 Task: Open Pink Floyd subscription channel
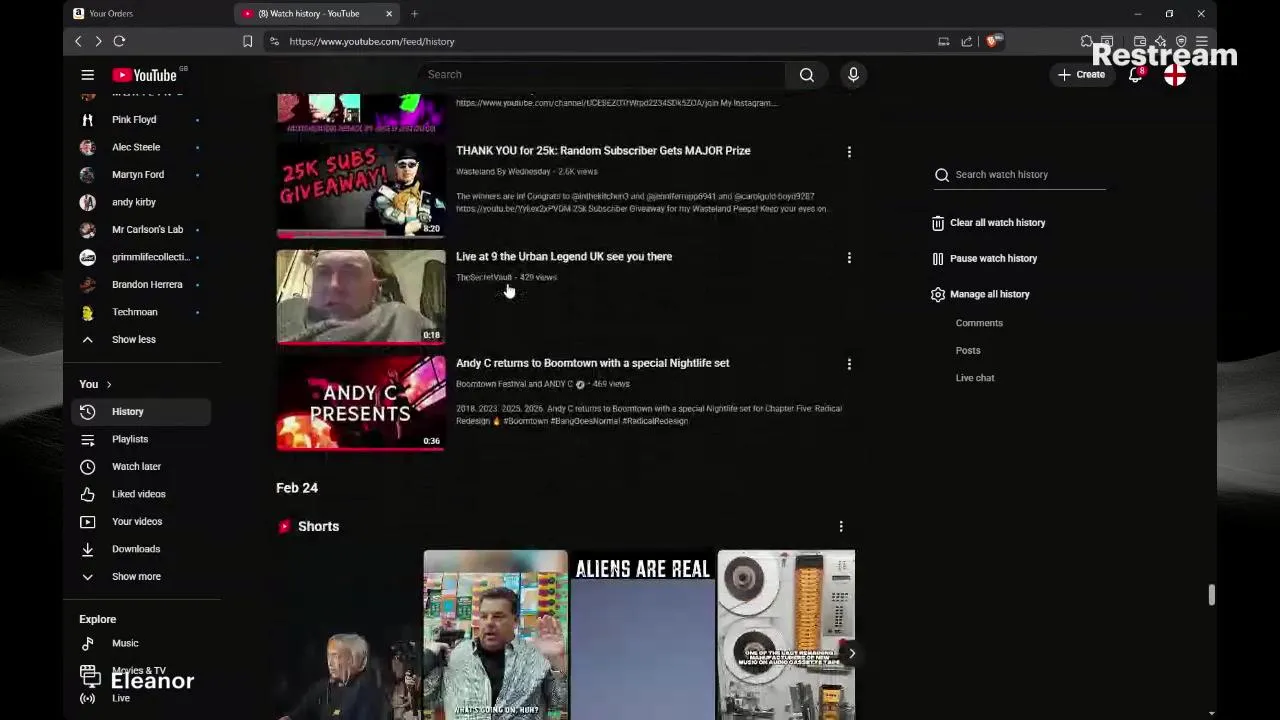click(x=140, y=119)
